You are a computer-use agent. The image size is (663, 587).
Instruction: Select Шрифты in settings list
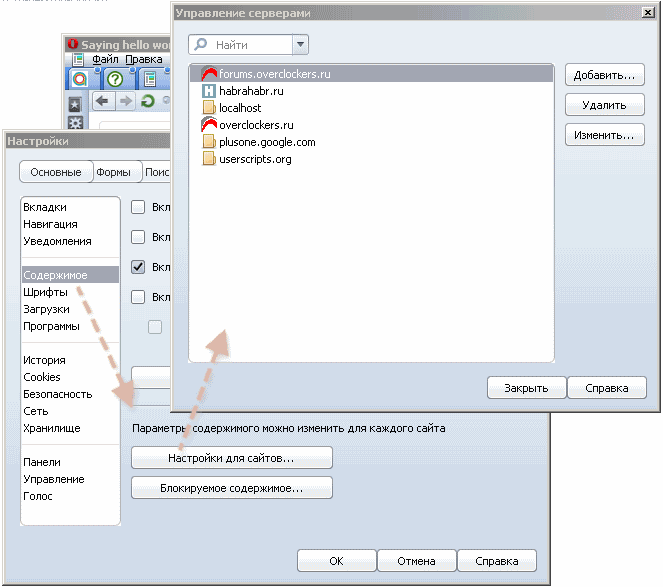coord(70,292)
